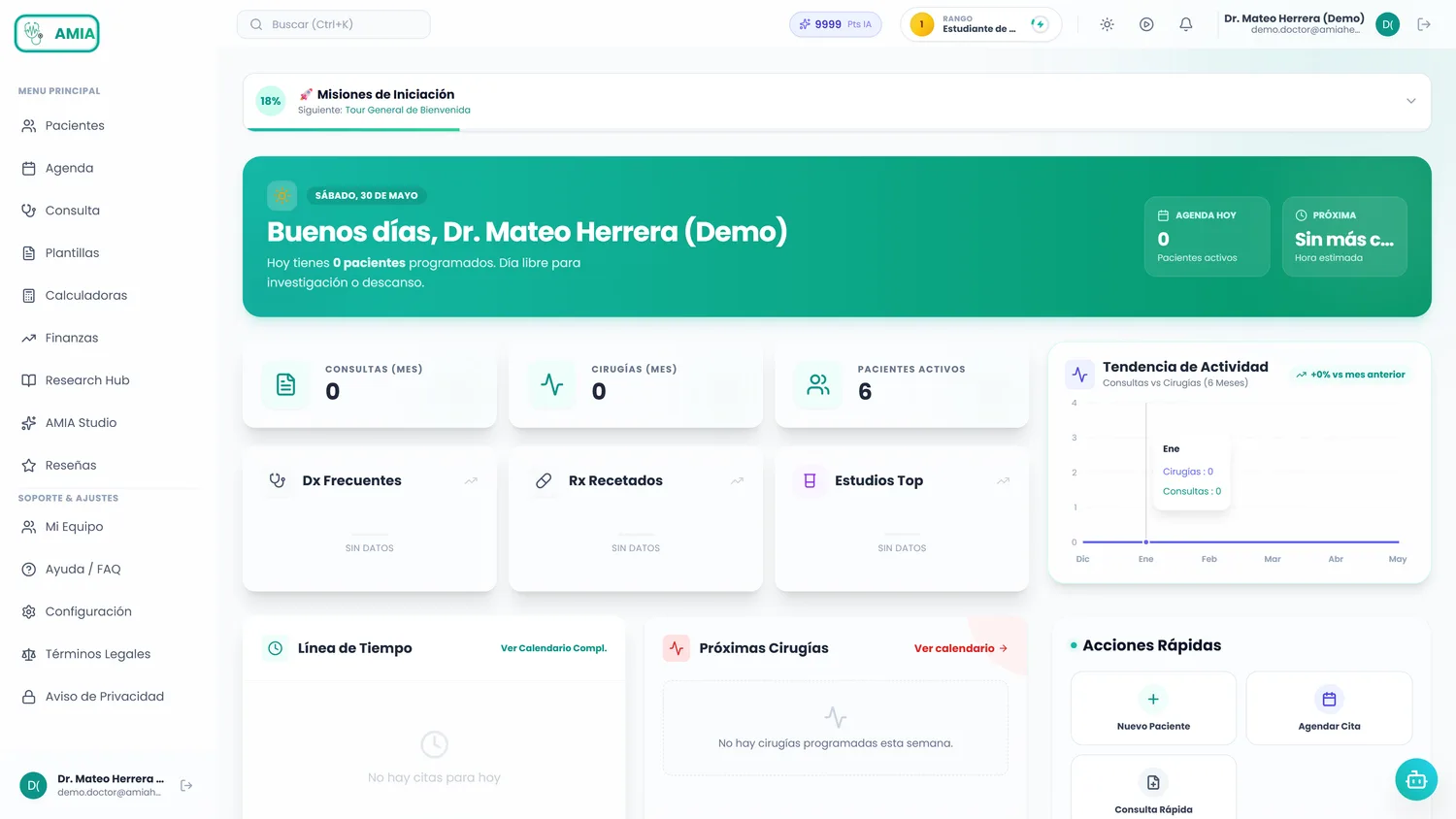Click the Tendencia de Actividad pulse icon
Image resolution: width=1456 pixels, height=819 pixels.
(1079, 374)
